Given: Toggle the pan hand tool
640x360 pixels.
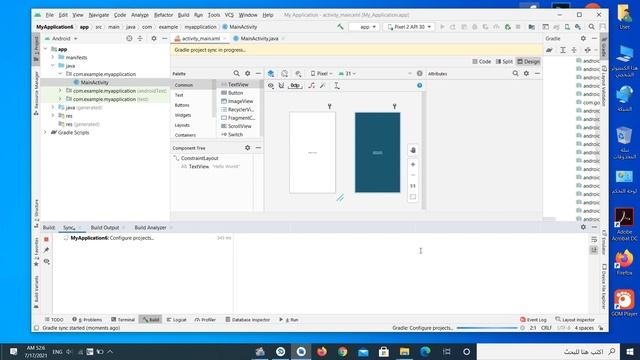Looking at the screenshot, I should point(413,150).
